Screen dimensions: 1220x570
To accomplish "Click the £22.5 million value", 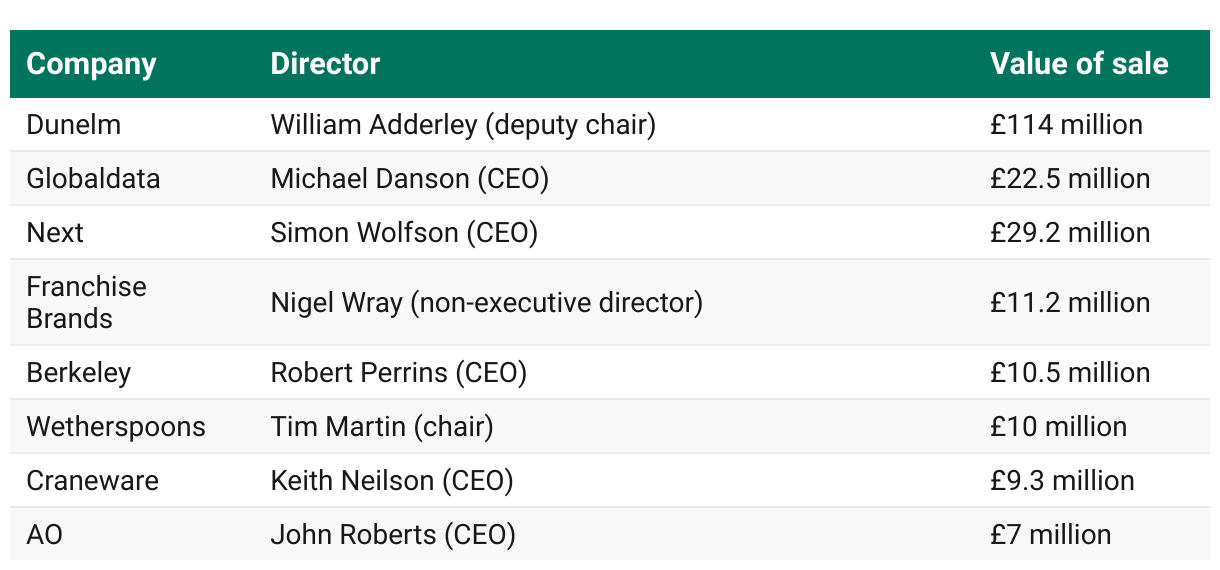I will (x=1070, y=179).
